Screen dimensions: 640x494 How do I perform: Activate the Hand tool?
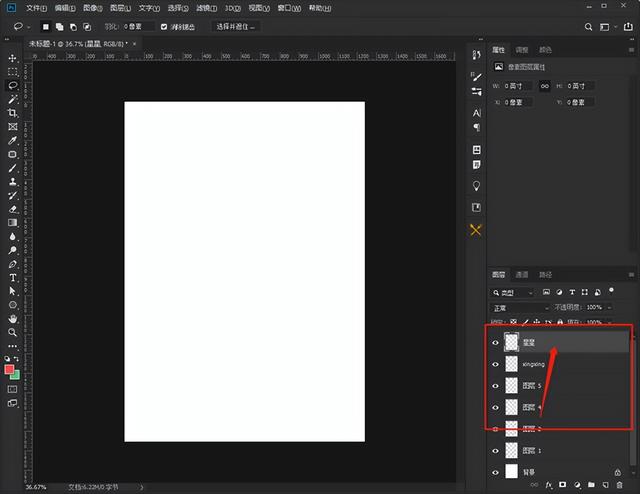coord(12,318)
